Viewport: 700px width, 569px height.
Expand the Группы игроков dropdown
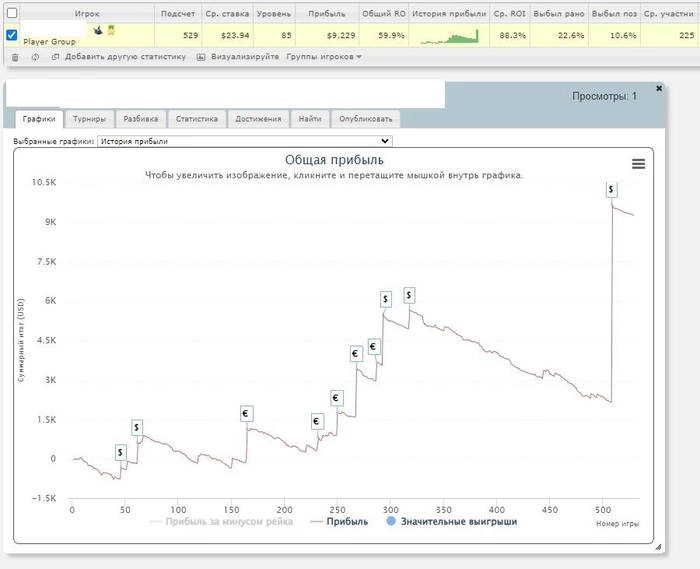(x=324, y=57)
